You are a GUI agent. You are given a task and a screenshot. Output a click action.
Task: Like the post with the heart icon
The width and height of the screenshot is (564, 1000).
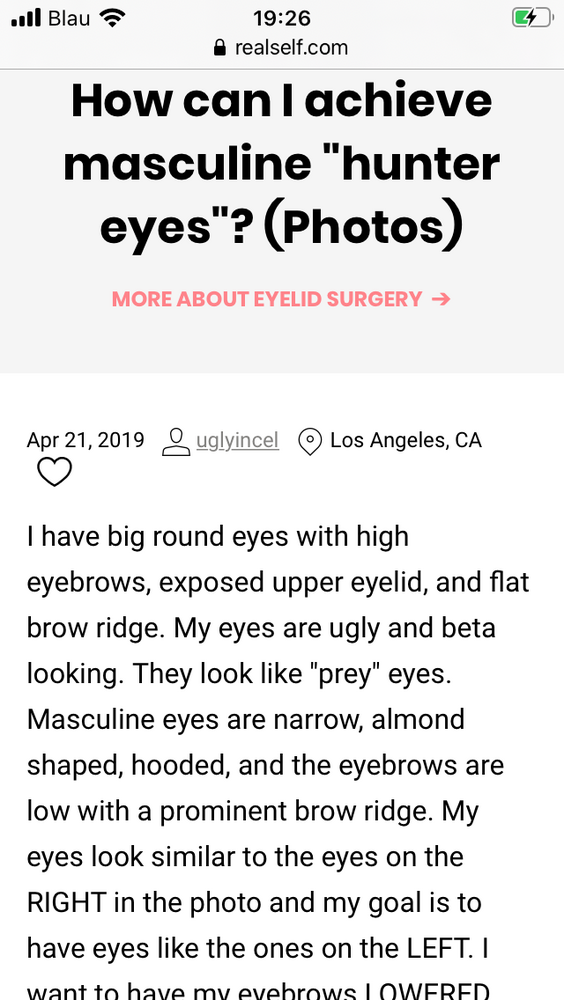click(x=54, y=473)
